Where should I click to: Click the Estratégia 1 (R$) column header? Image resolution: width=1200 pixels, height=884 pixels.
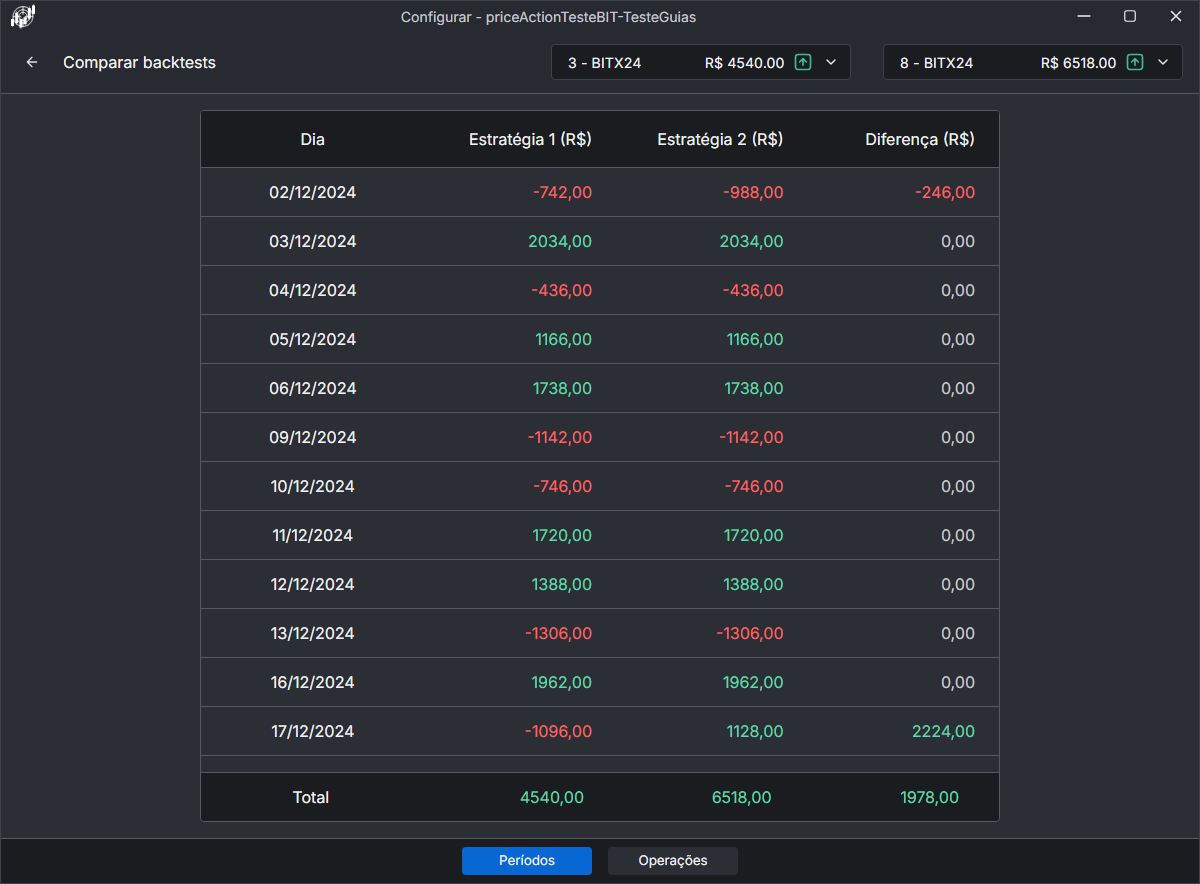point(530,140)
